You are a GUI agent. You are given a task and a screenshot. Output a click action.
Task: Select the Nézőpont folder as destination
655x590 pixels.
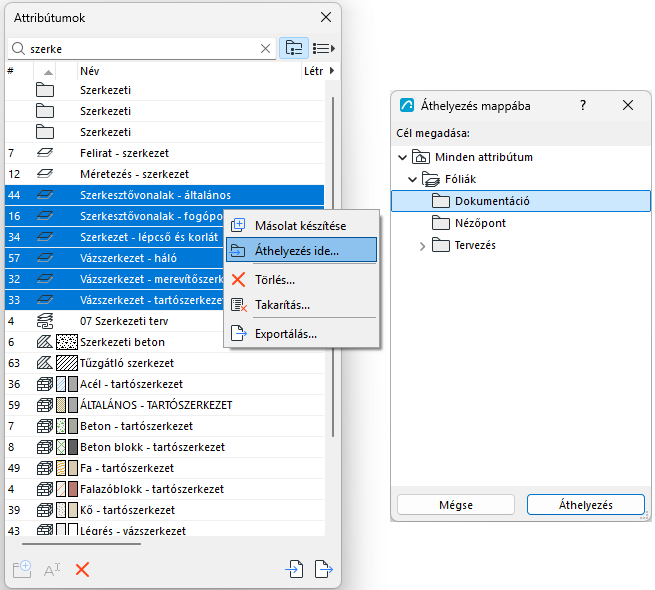(x=480, y=223)
